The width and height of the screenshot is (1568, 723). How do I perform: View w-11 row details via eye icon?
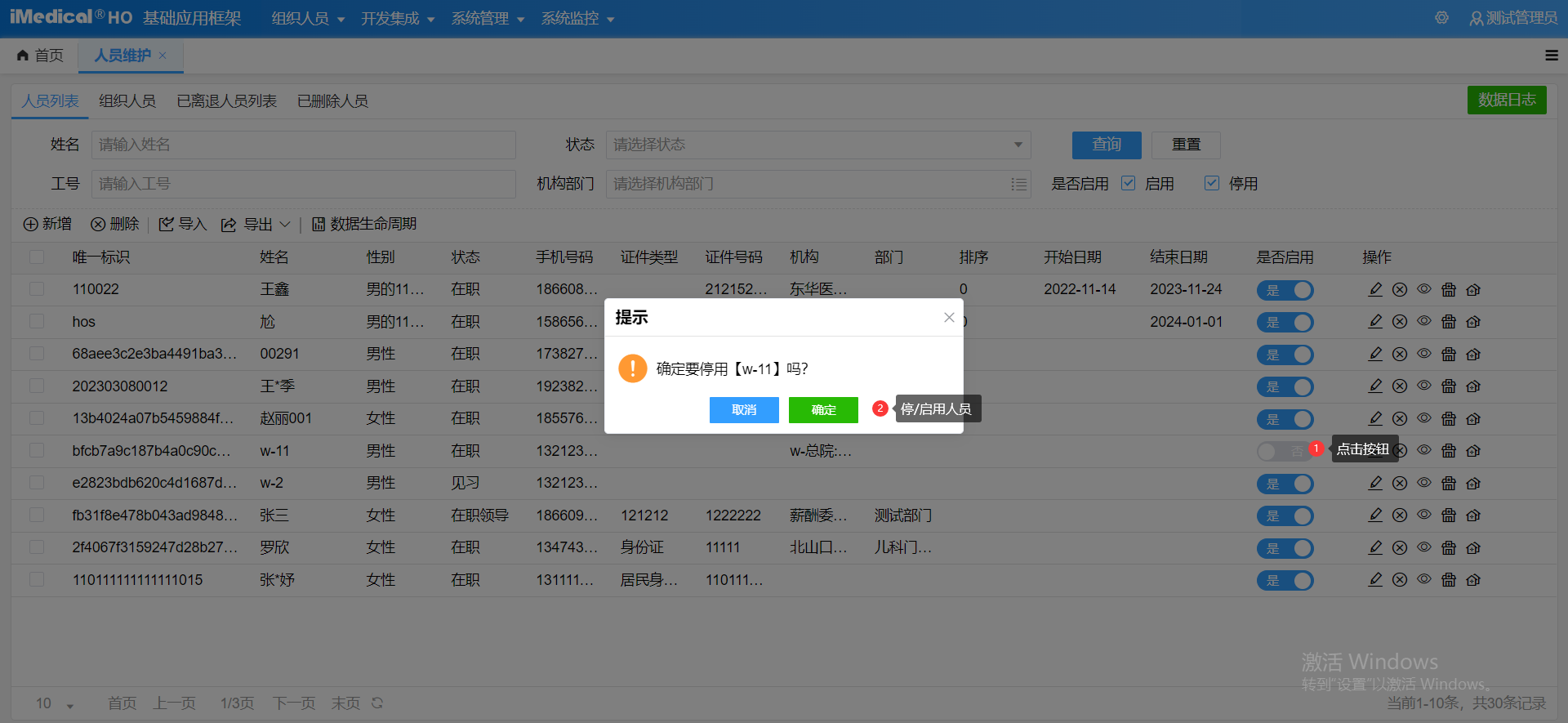point(1424,450)
